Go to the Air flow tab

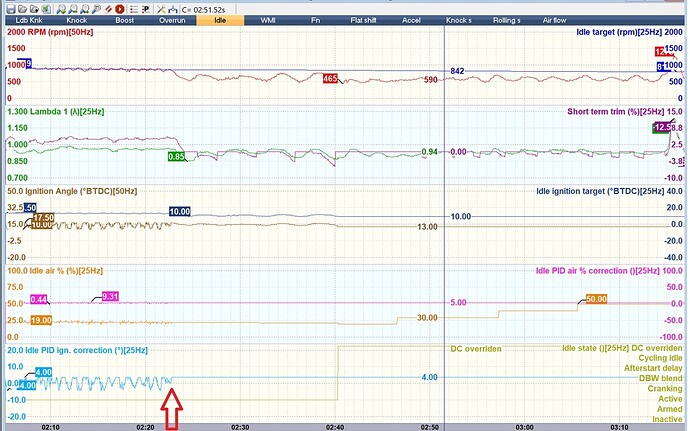[554, 20]
